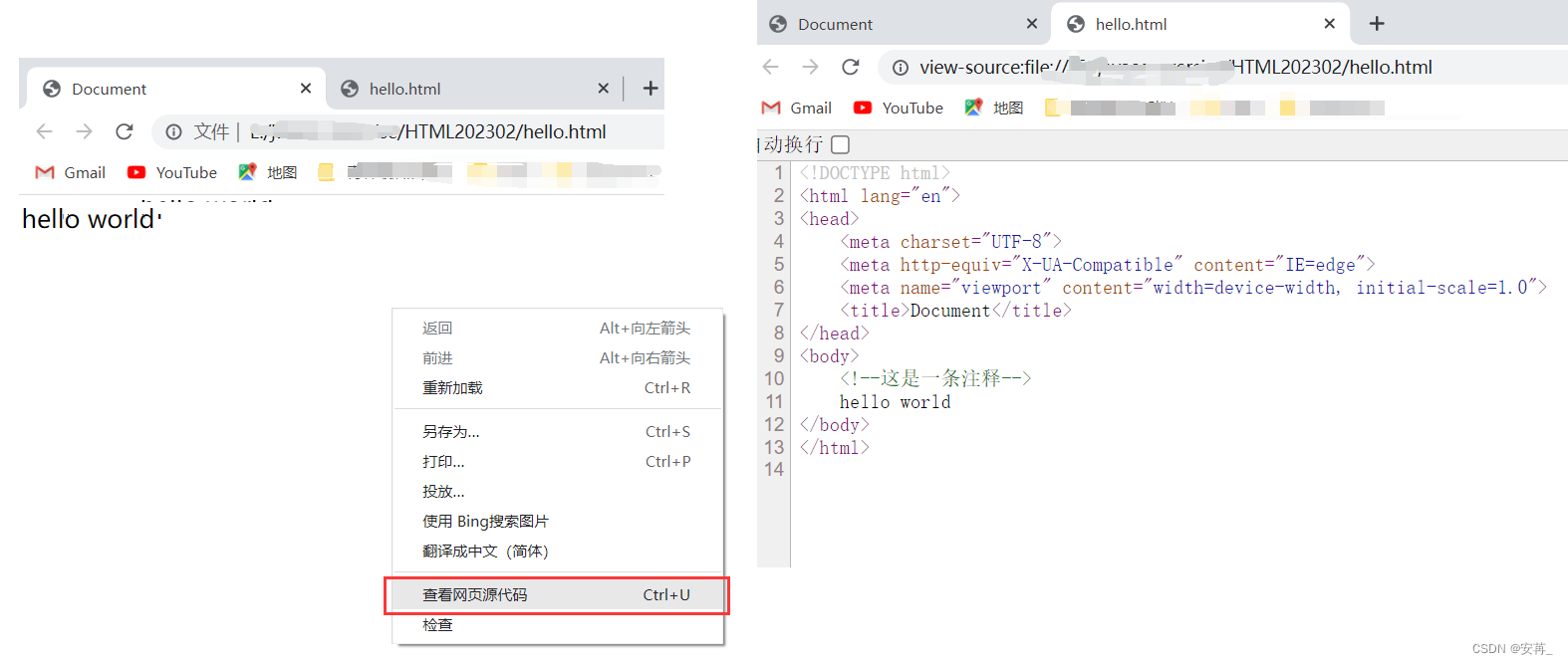The image size is (1568, 664).
Task: Click the viewport meta source line
Action: tap(1192, 288)
